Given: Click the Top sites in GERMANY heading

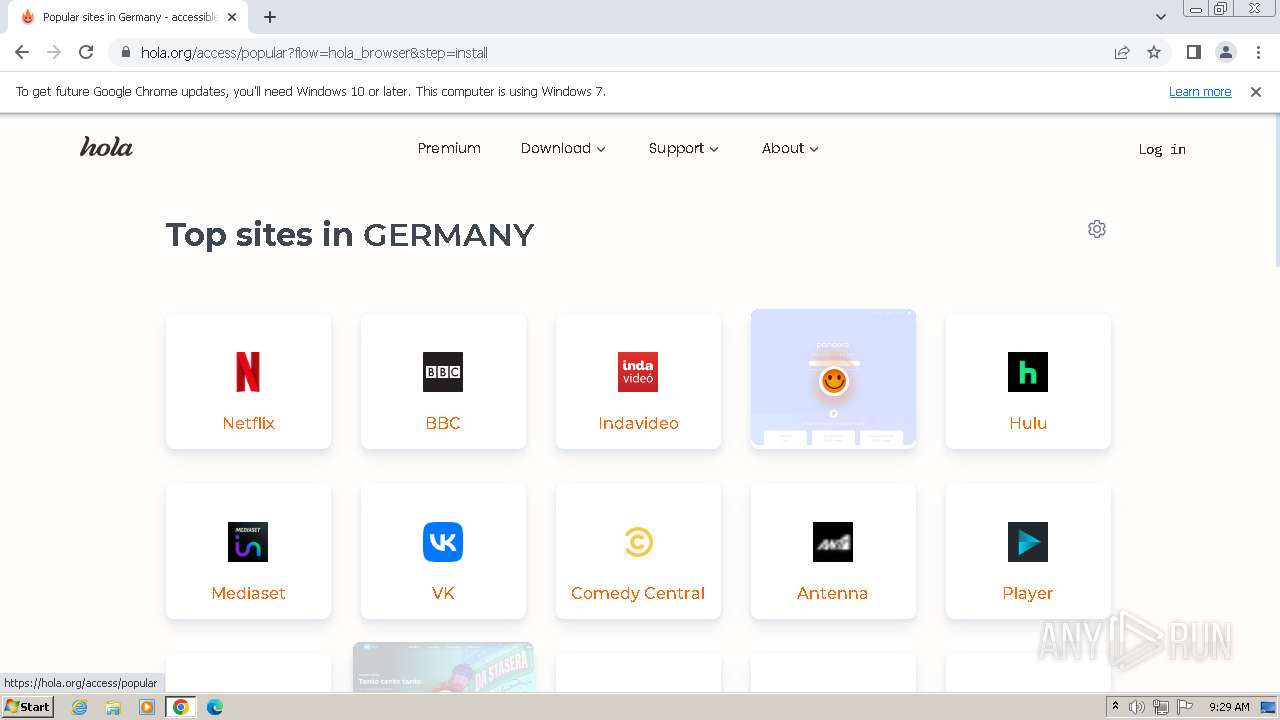Looking at the screenshot, I should coord(350,234).
